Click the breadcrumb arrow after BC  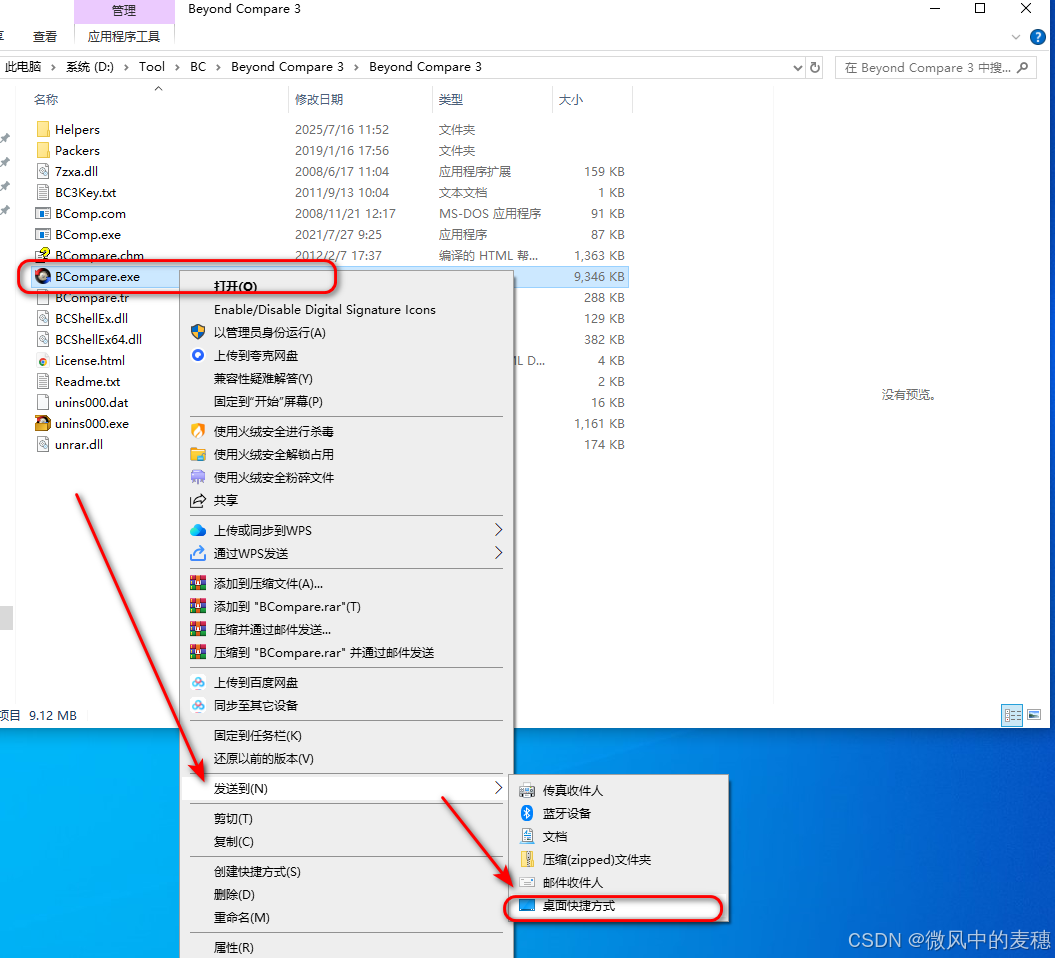(218, 67)
